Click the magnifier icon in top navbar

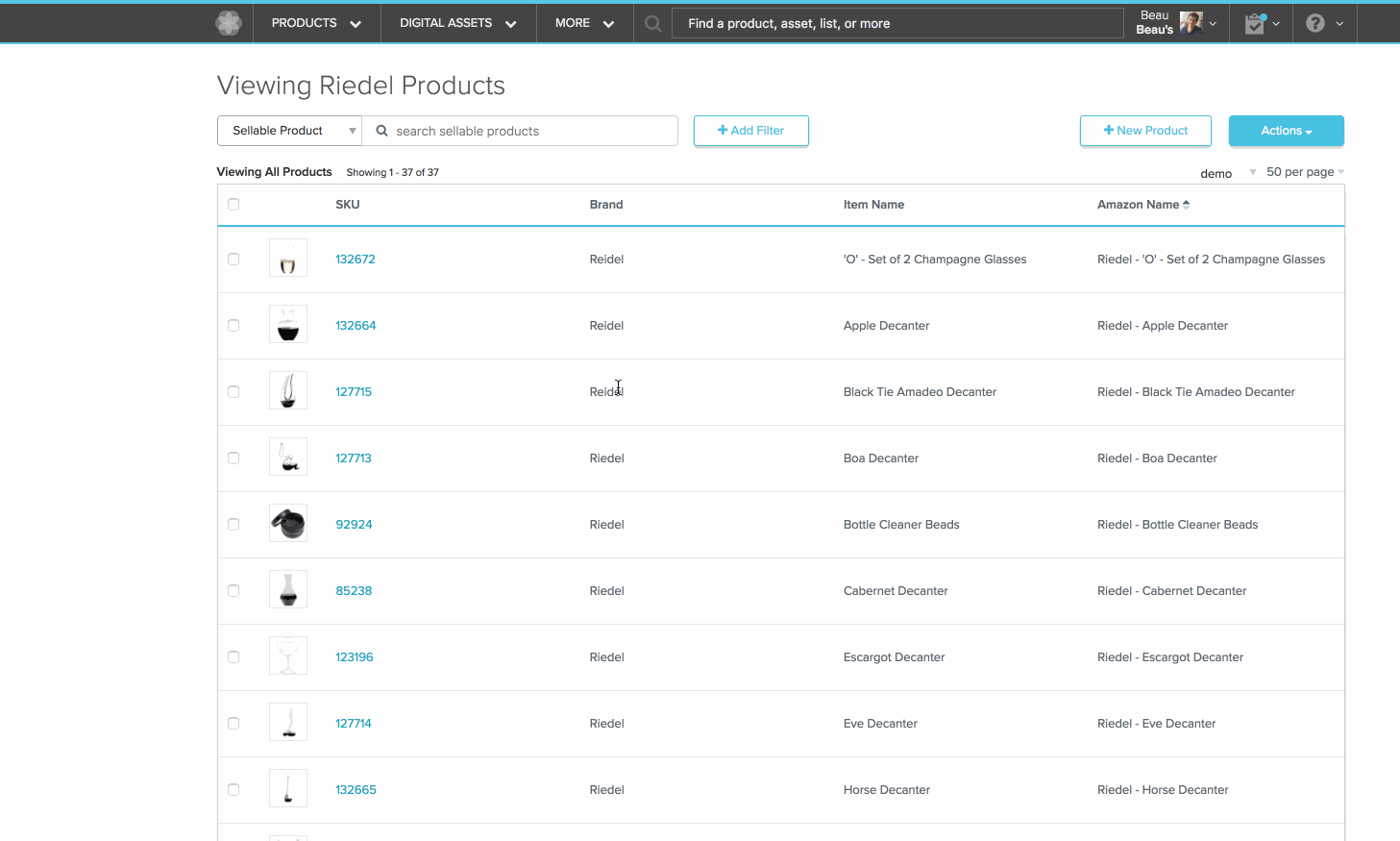(653, 24)
